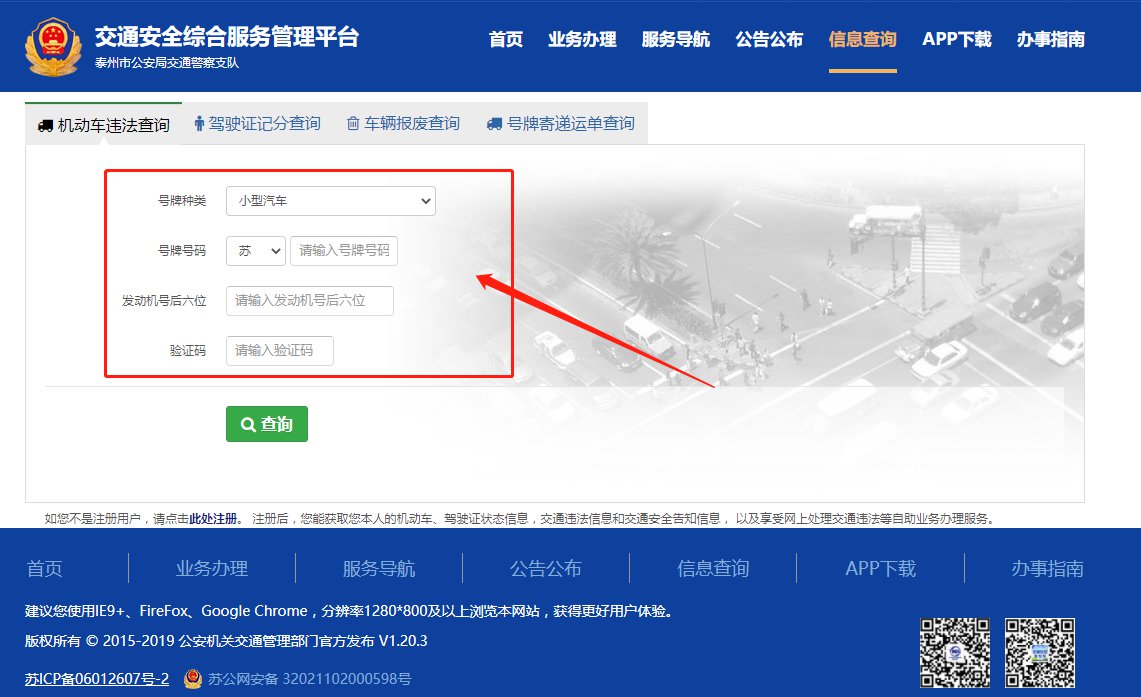Open the 苏ICP备06012607号-2 link
This screenshot has height=697, width=1141.
coord(96,679)
